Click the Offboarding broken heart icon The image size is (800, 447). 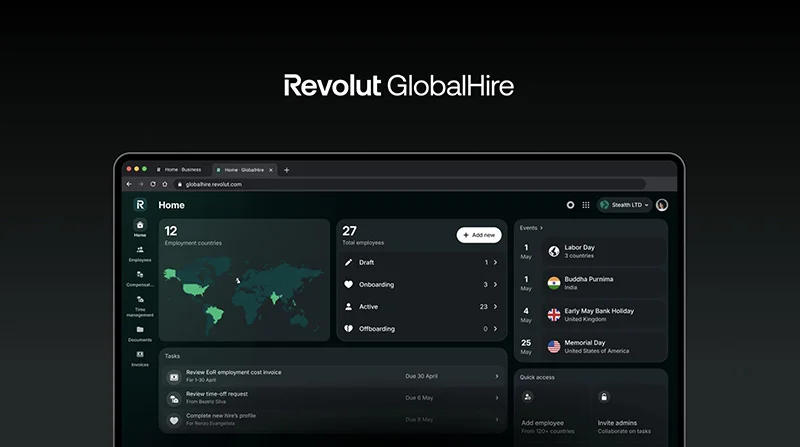(x=348, y=329)
